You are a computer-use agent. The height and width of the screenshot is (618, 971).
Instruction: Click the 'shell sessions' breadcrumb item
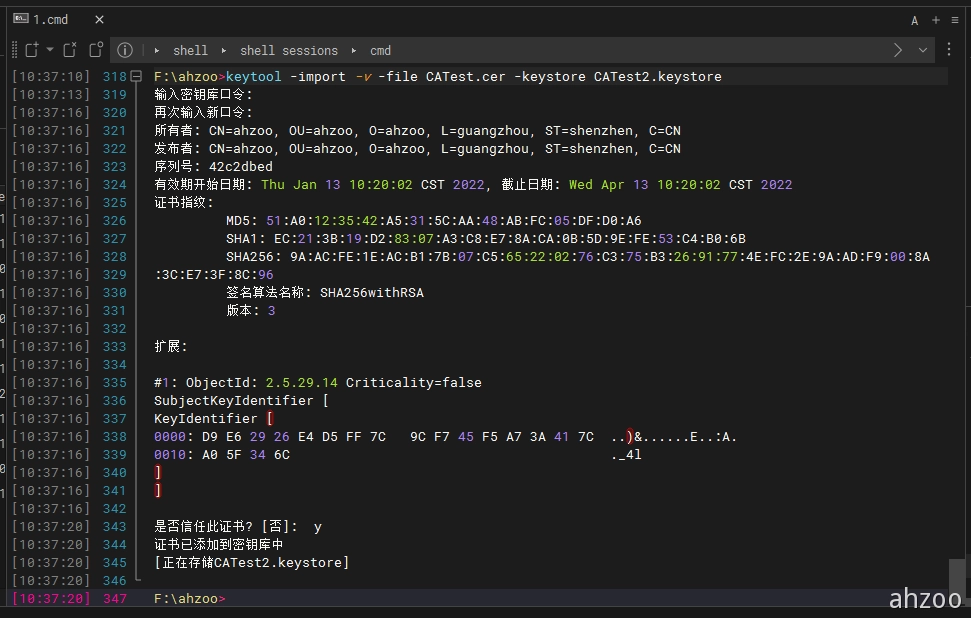tap(289, 50)
